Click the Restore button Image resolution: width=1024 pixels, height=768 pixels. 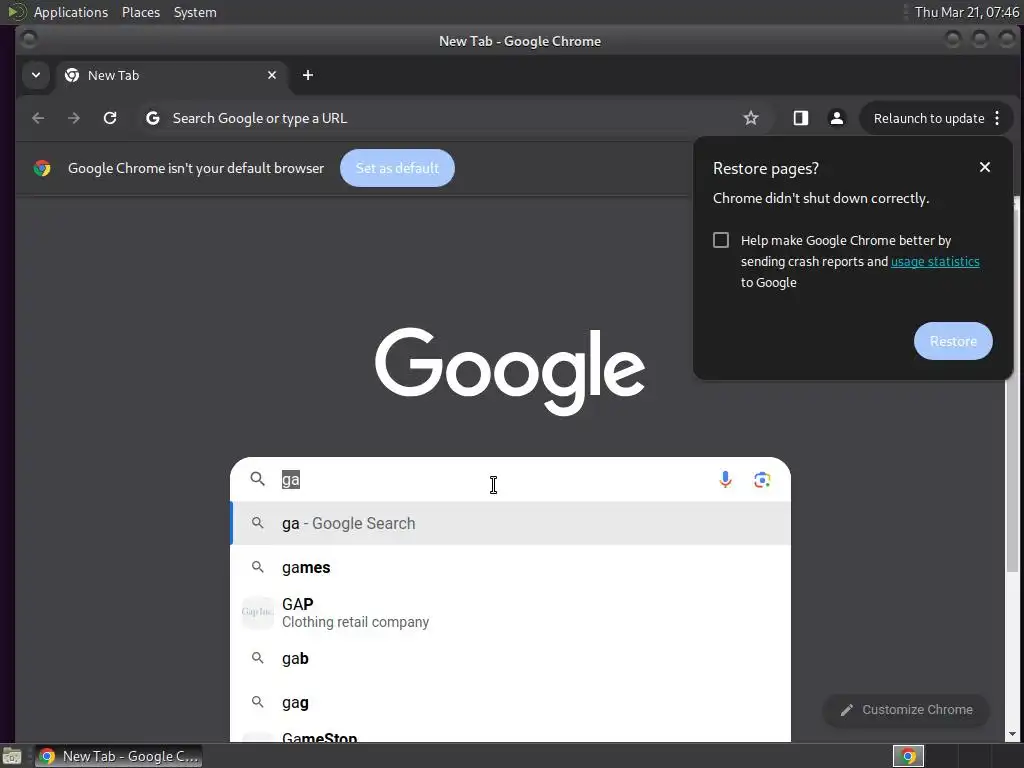[x=953, y=341]
